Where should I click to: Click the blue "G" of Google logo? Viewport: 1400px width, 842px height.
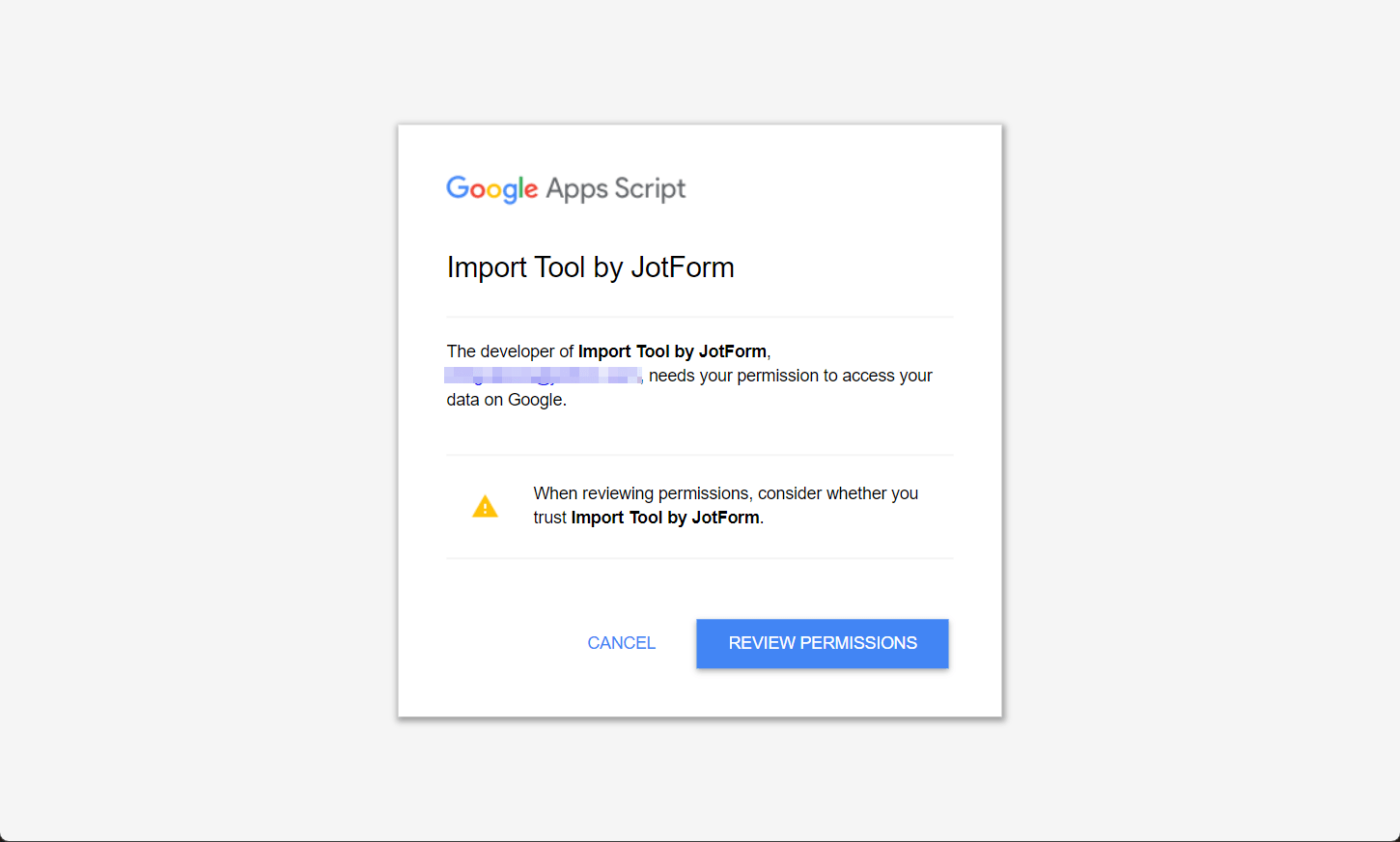[458, 187]
